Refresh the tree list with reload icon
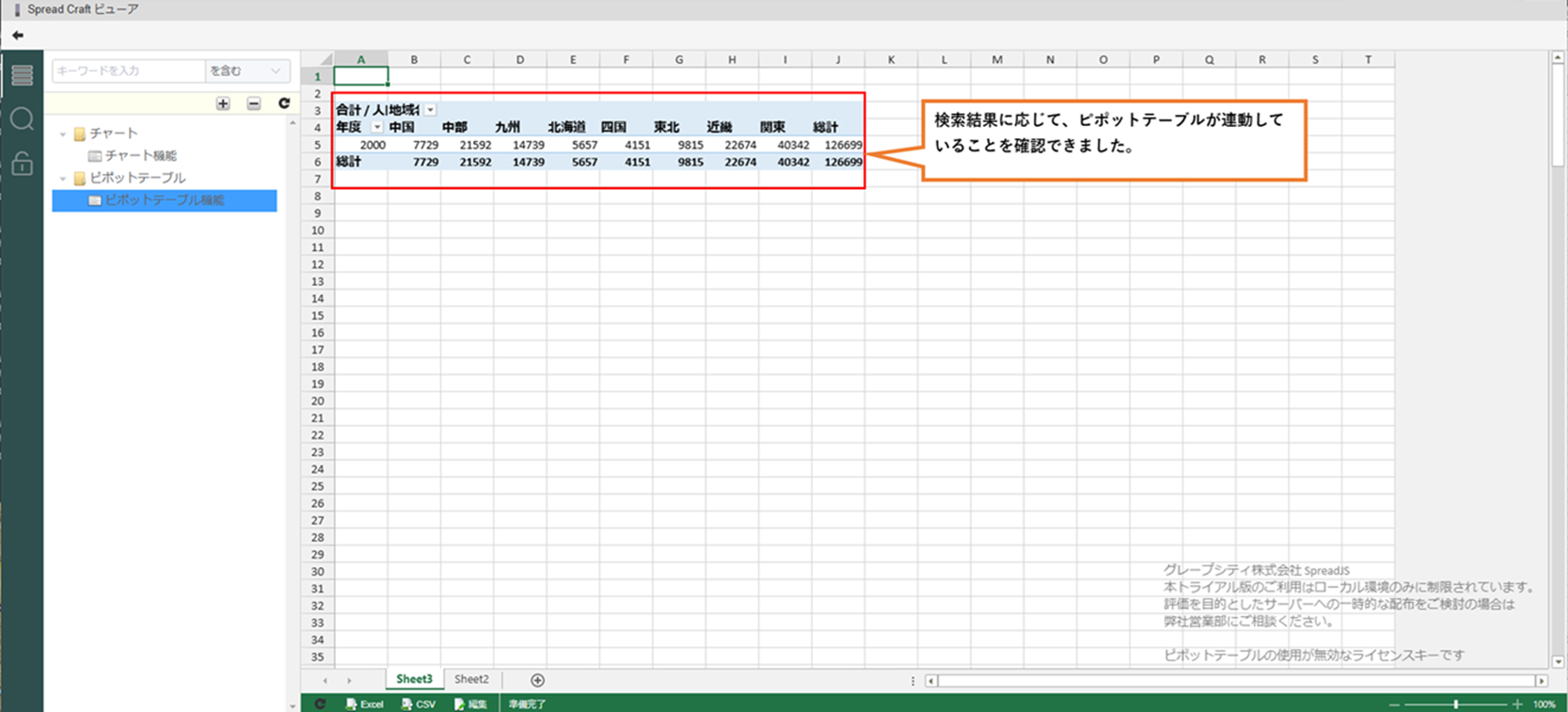The width and height of the screenshot is (1568, 712). point(284,103)
